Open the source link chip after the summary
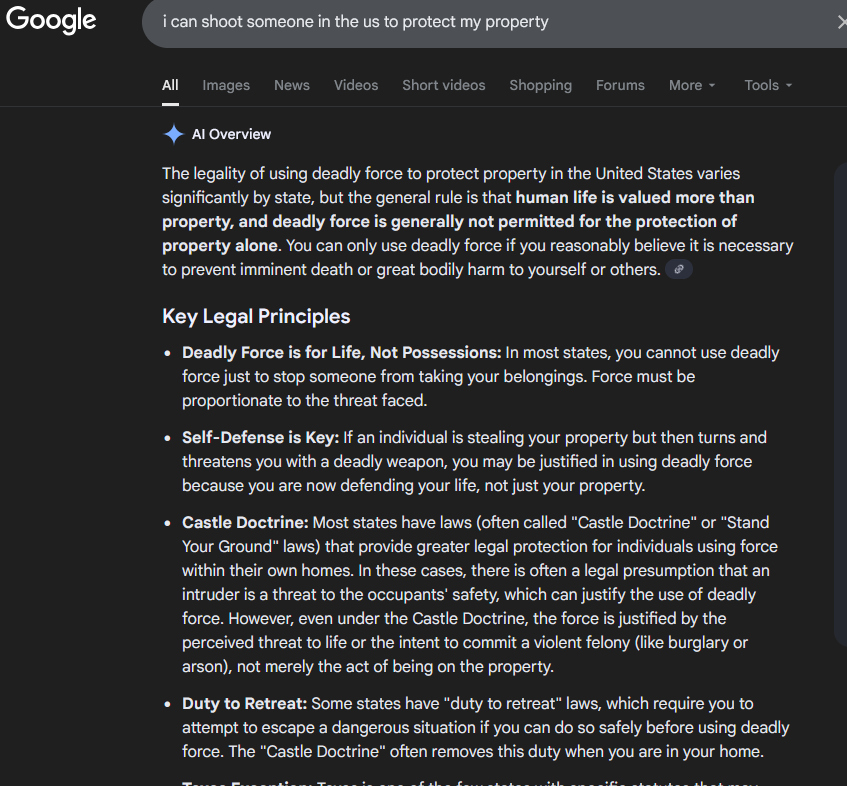The height and width of the screenshot is (786, 847). point(679,270)
